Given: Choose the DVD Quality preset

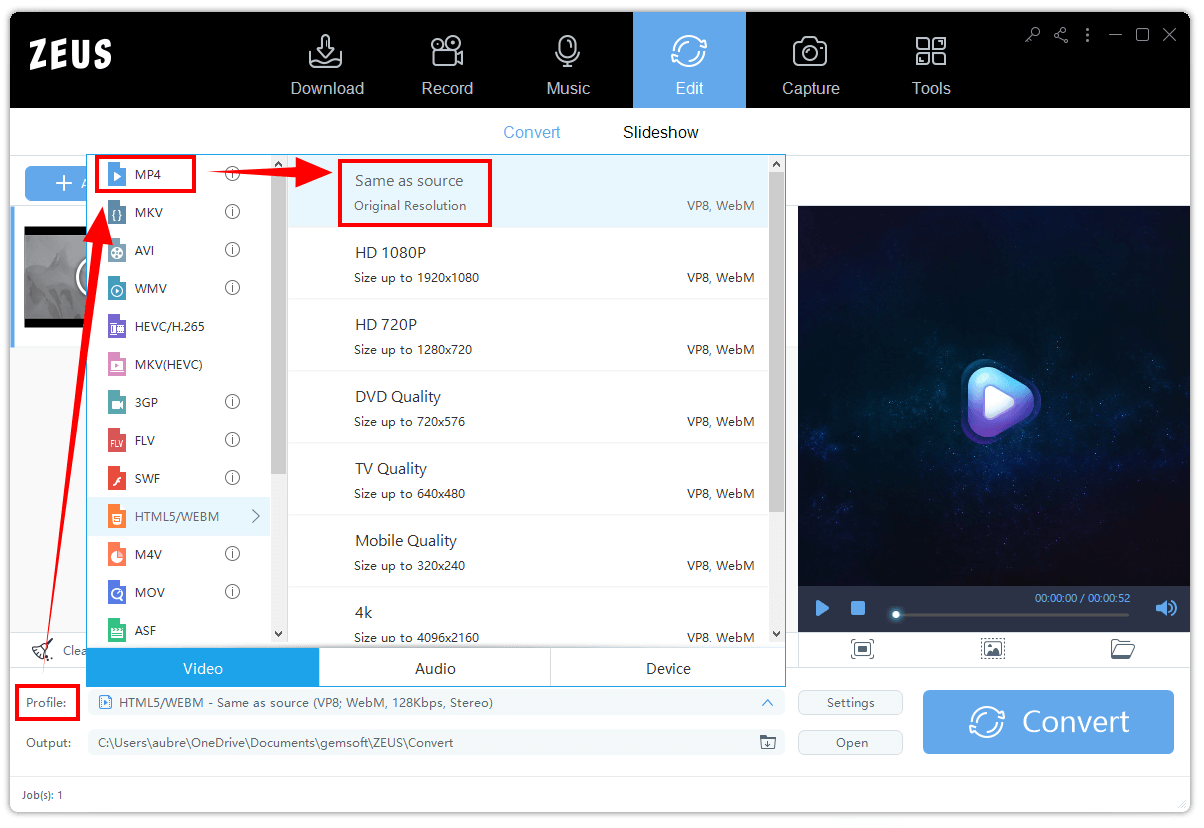Looking at the screenshot, I should click(528, 408).
